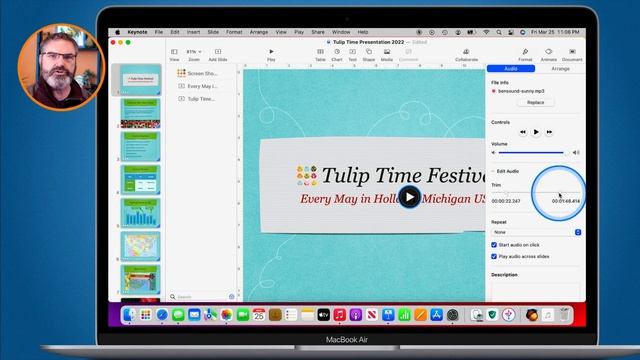Click the Trim audio slider track
The image size is (640, 360).
[x=536, y=193]
